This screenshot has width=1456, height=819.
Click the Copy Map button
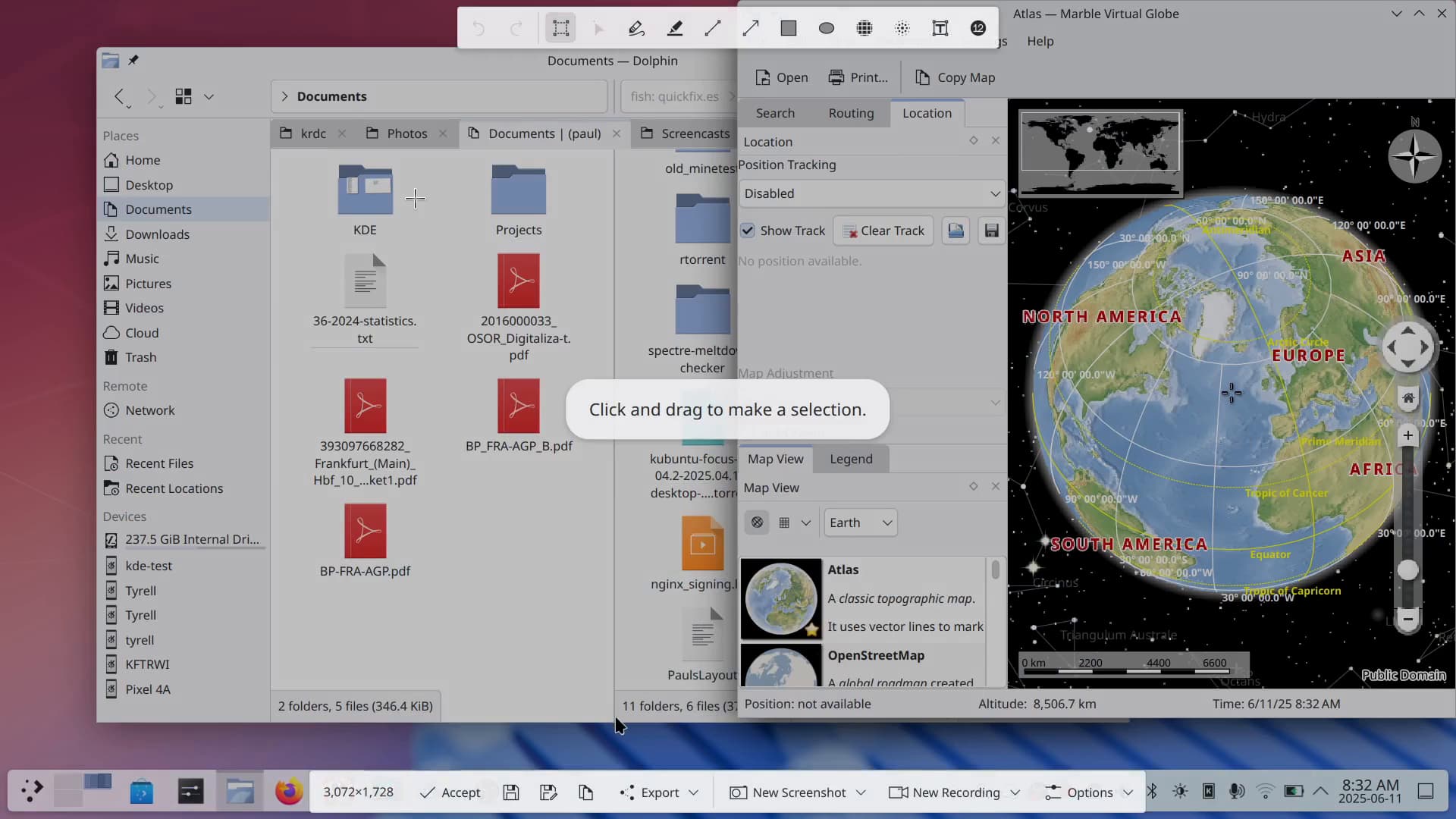pyautogui.click(x=955, y=77)
